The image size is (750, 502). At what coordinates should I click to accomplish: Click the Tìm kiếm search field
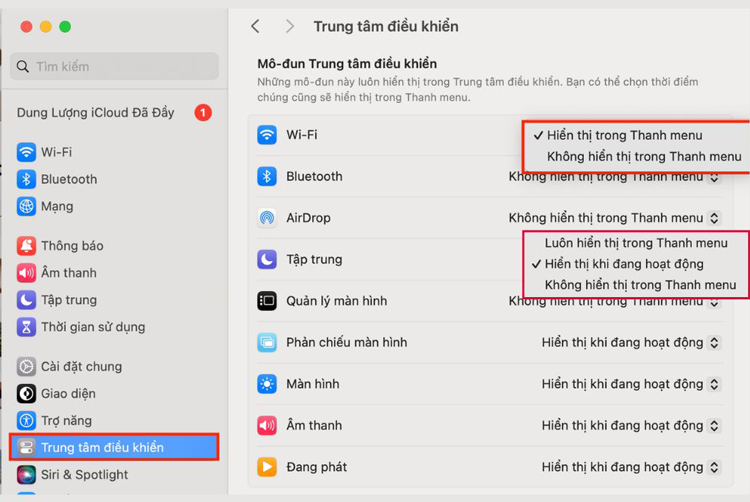tap(114, 66)
